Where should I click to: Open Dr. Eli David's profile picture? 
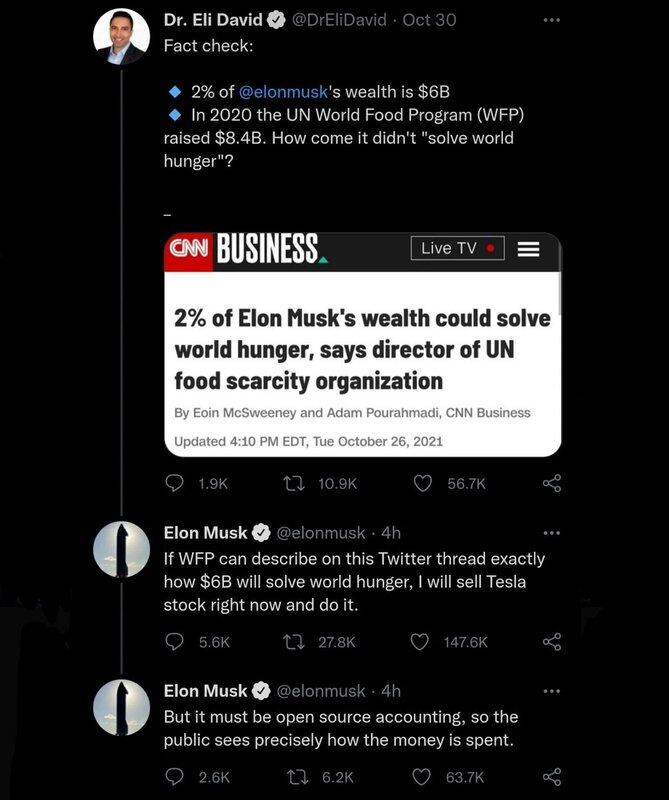click(121, 37)
